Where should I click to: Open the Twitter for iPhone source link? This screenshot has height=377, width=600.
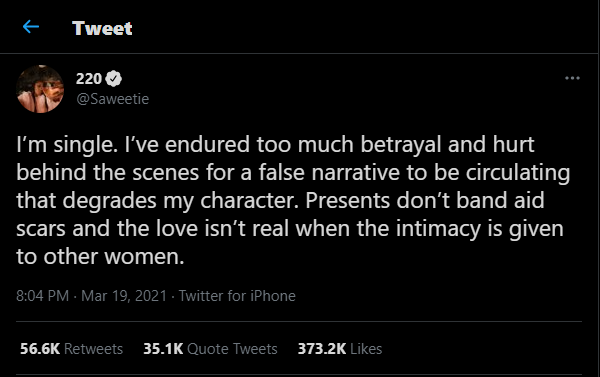tap(237, 296)
